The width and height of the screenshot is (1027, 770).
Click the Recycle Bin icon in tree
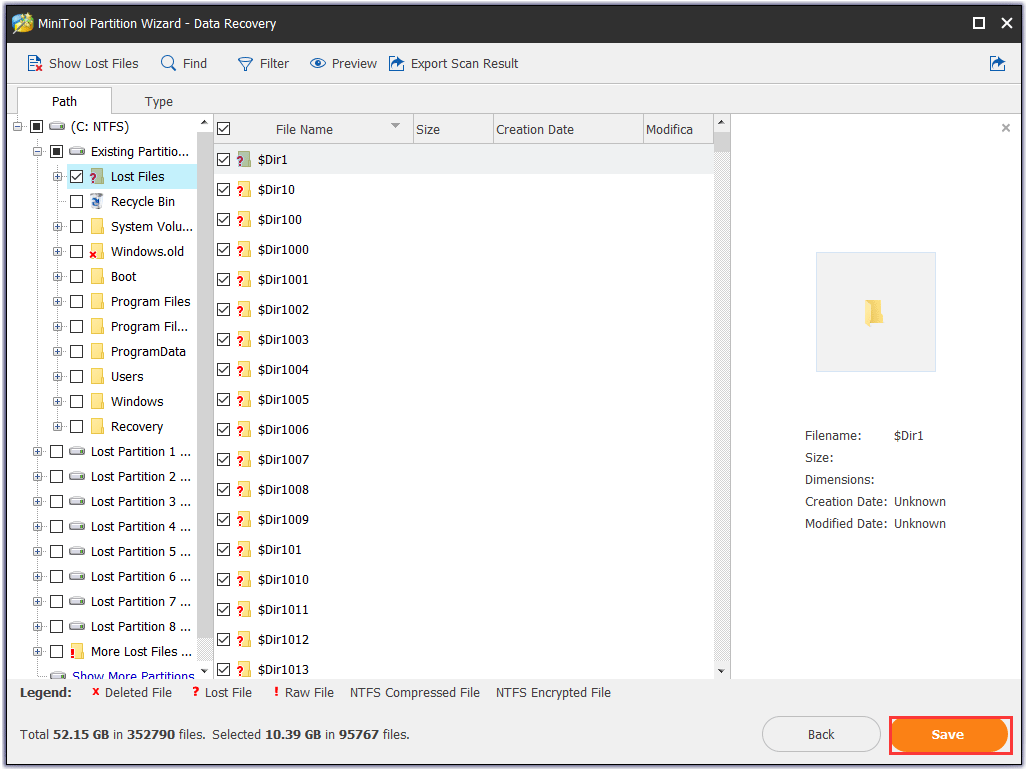pyautogui.click(x=97, y=201)
